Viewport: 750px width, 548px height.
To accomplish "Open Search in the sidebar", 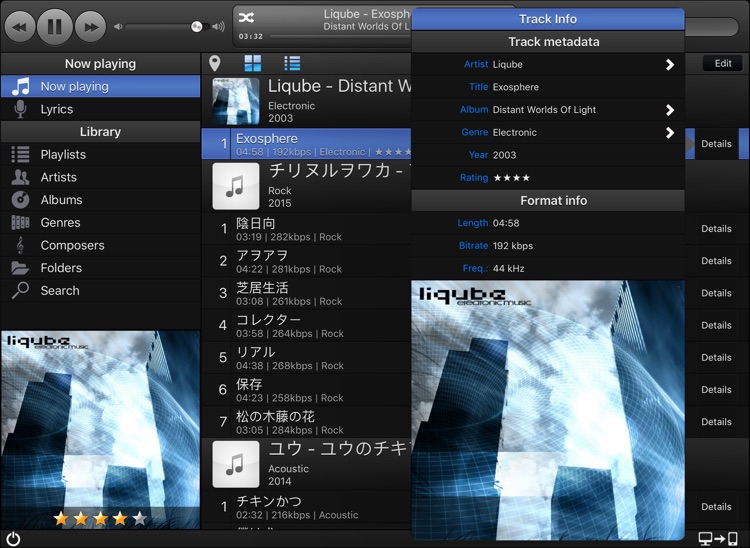I will coord(100,290).
